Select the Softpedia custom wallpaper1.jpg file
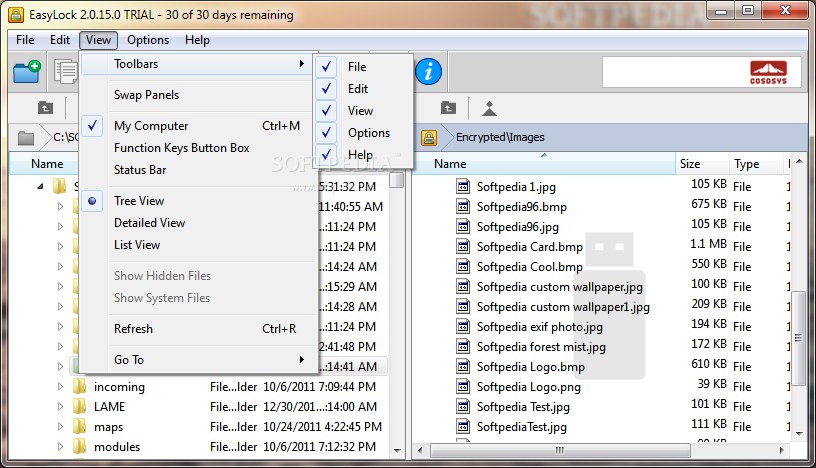The height and width of the screenshot is (468, 816). pyautogui.click(x=563, y=307)
